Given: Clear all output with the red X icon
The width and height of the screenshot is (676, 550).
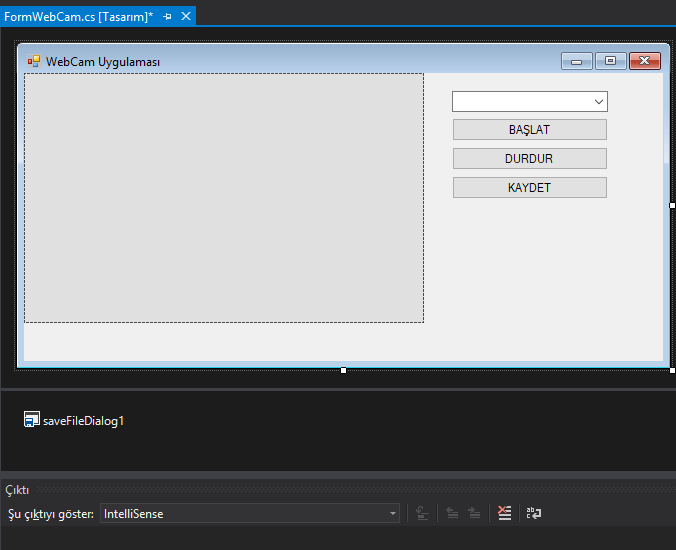Looking at the screenshot, I should click(x=504, y=513).
